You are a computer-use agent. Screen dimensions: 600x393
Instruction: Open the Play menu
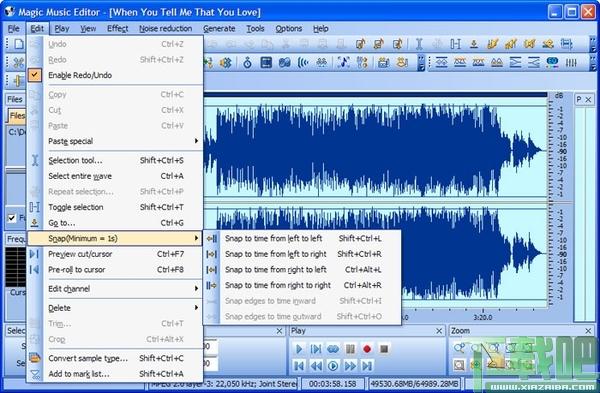pos(62,29)
